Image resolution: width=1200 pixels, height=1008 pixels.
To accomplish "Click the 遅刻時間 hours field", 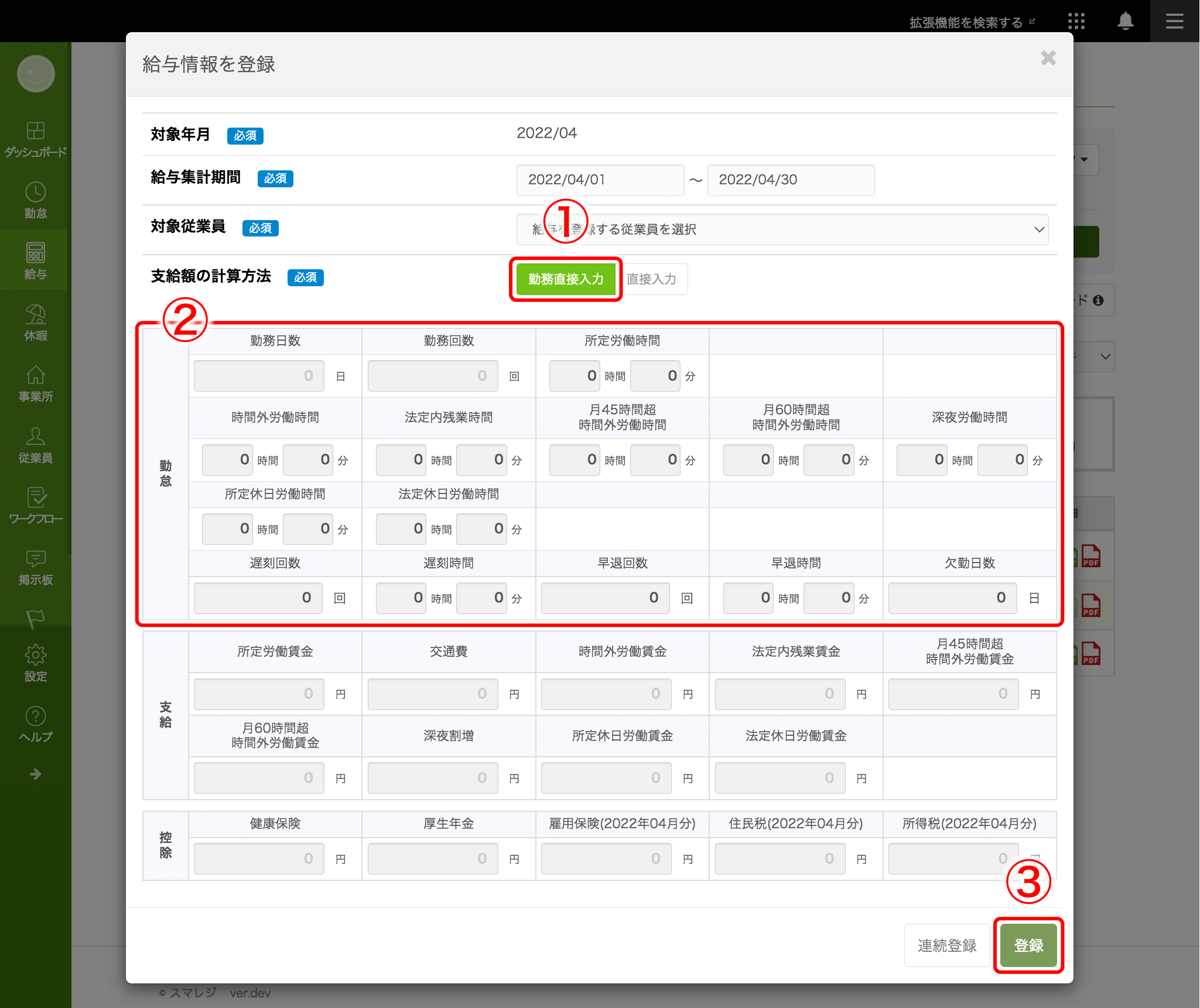I will pyautogui.click(x=401, y=598).
